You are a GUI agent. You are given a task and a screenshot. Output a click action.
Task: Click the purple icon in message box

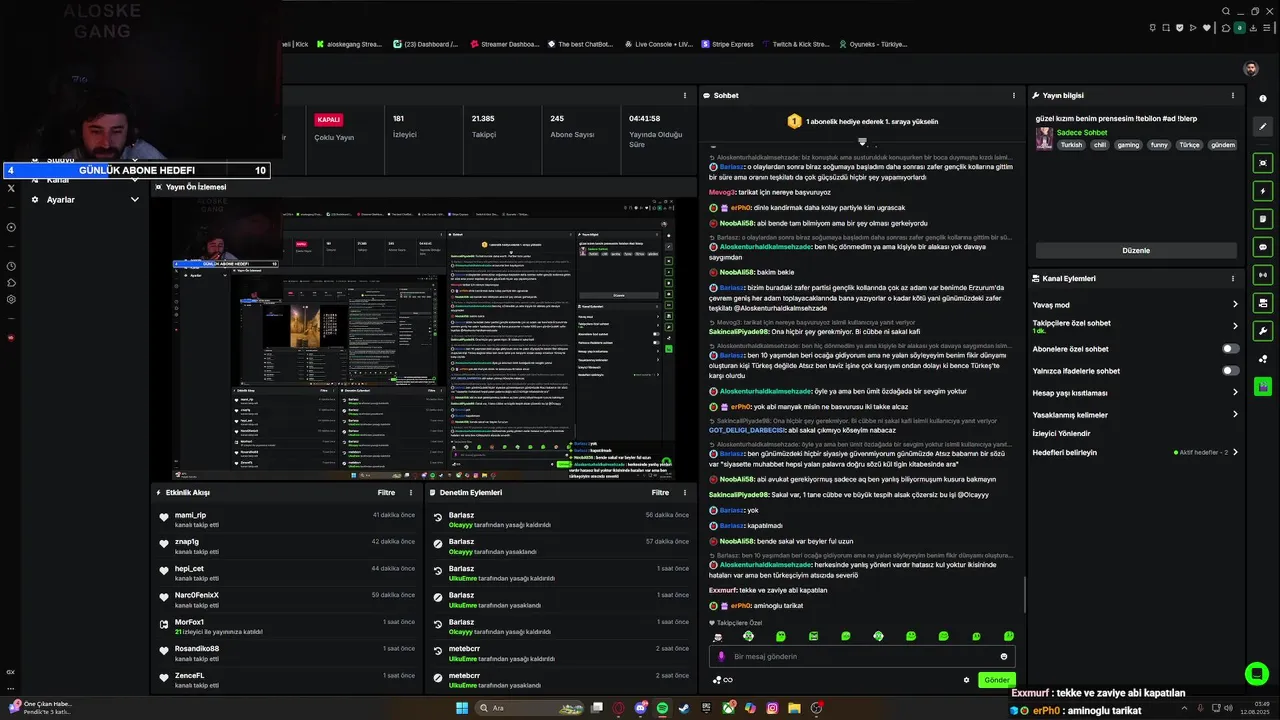click(722, 656)
